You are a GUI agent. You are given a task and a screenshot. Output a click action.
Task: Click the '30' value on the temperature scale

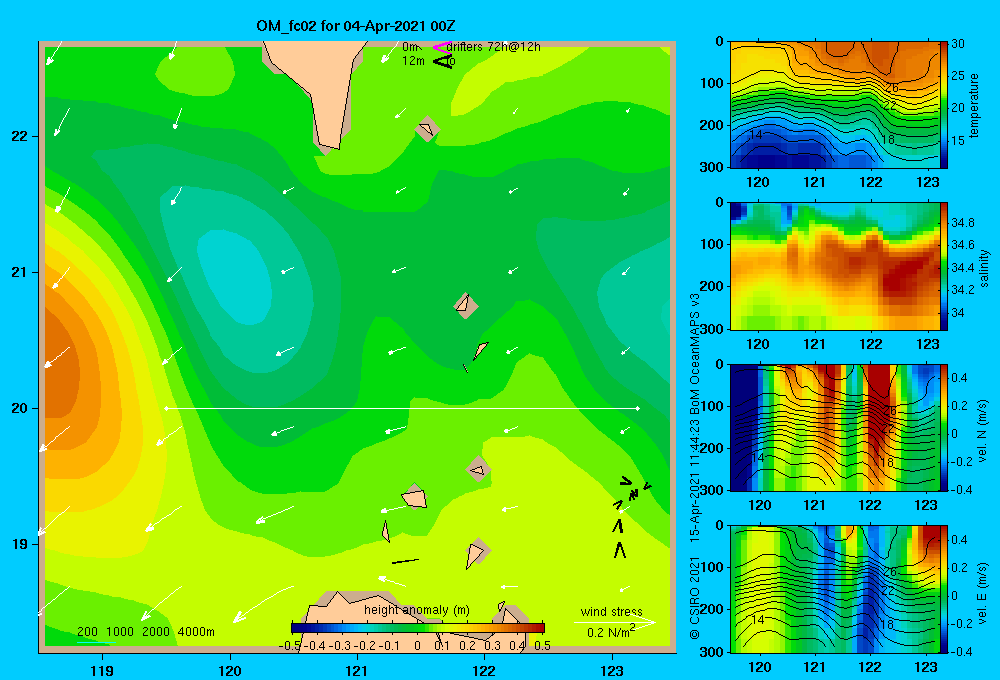(x=958, y=44)
